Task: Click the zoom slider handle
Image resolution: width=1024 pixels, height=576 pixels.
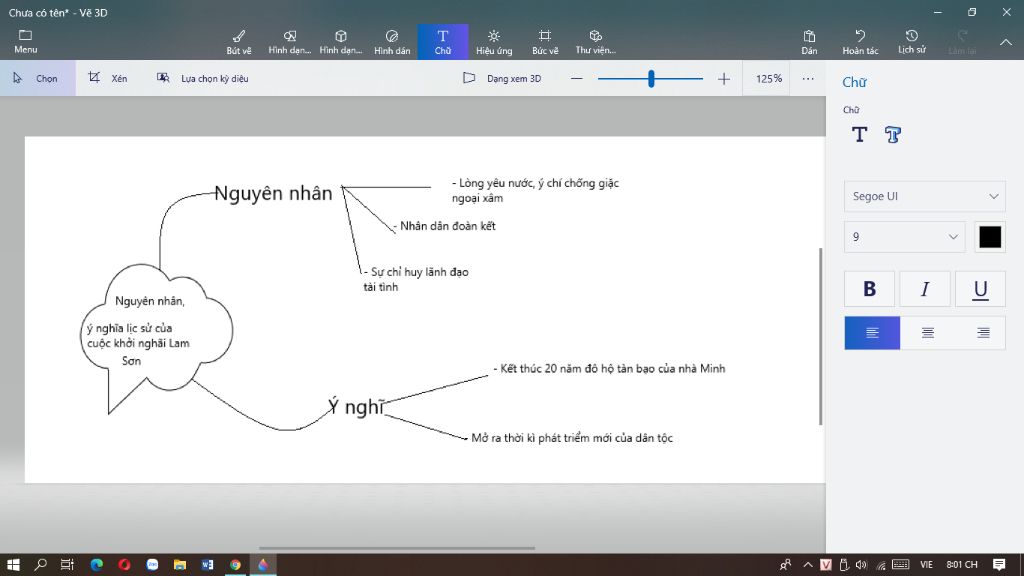Action: pos(651,78)
